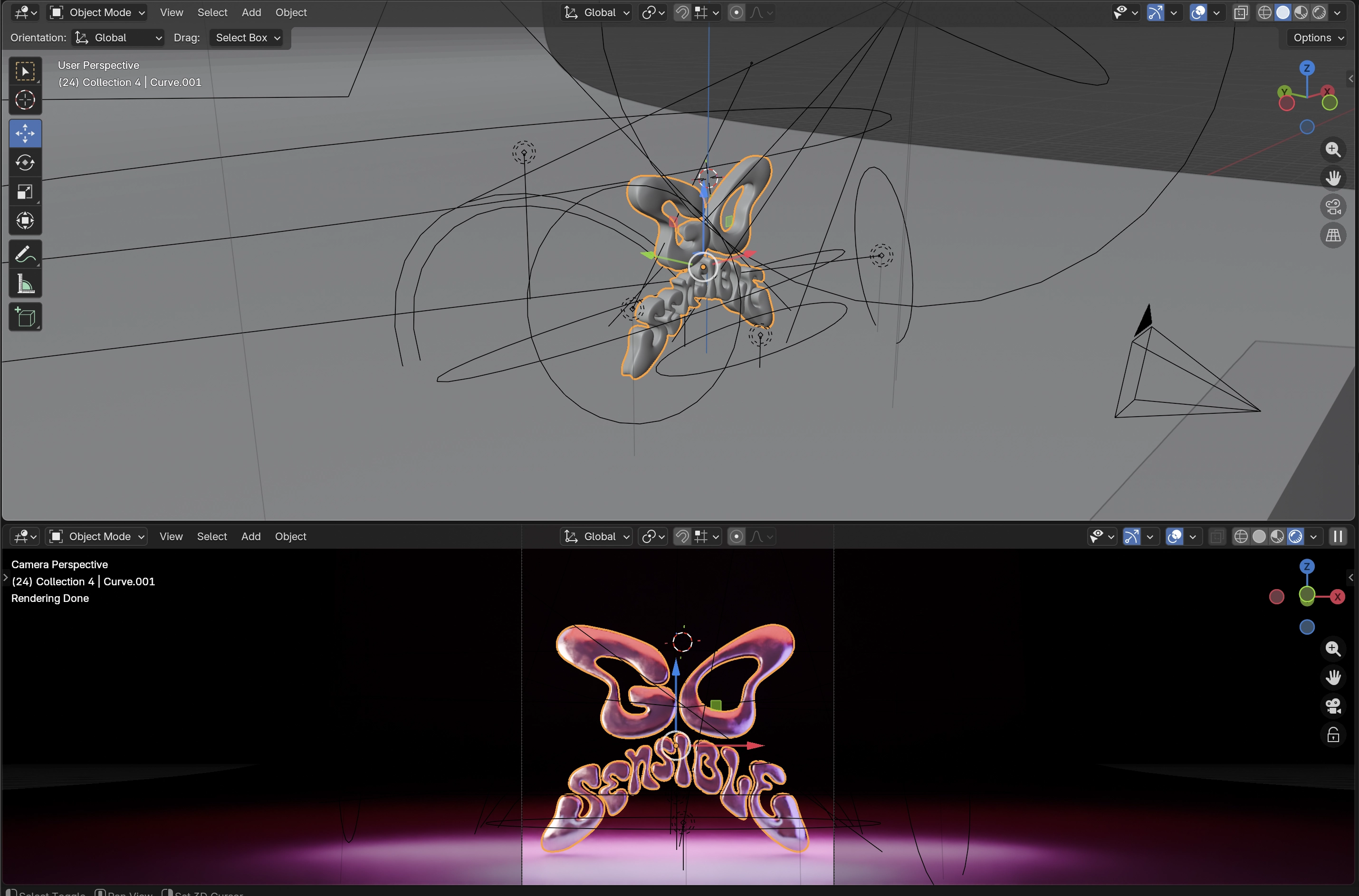
Task: Select material preview shading in top header
Action: (1302, 12)
